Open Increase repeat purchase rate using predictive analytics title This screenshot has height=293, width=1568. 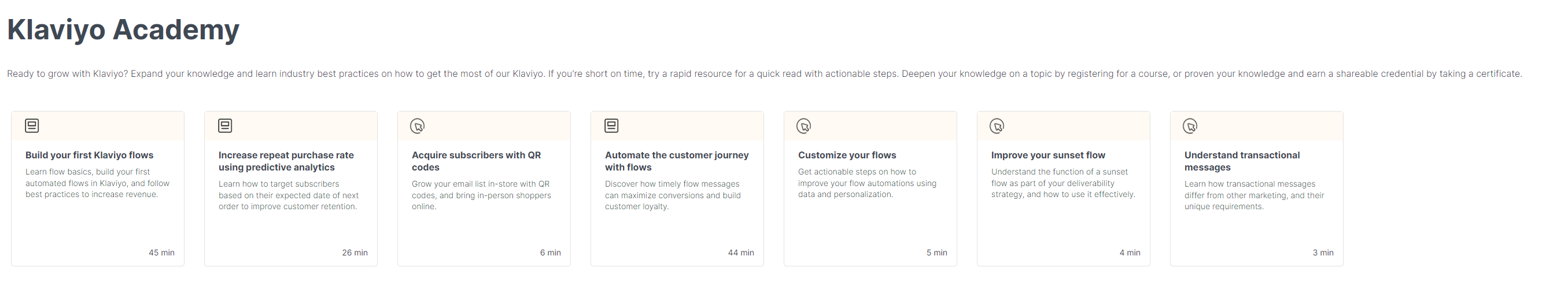click(286, 161)
